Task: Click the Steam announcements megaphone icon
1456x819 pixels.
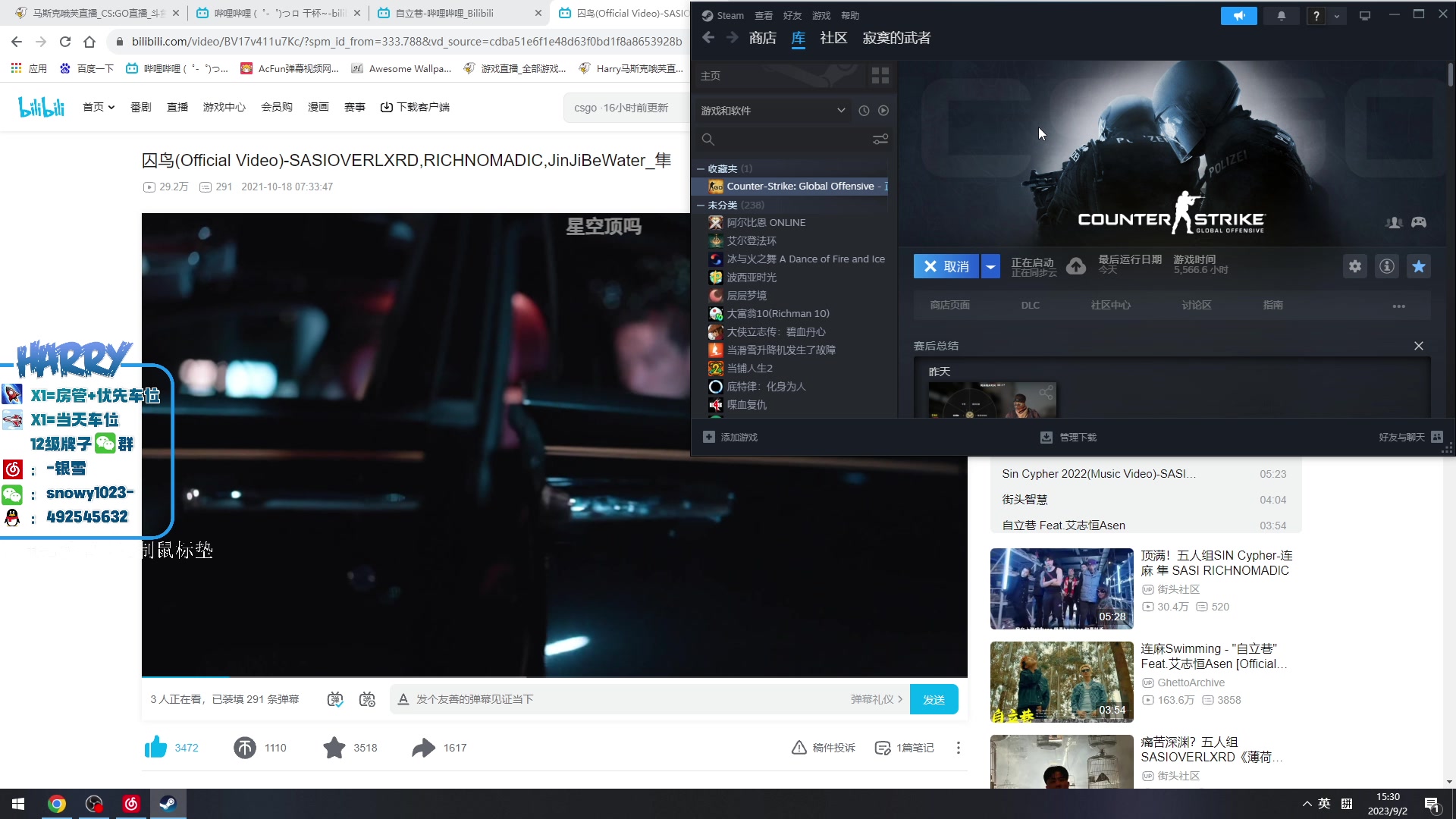Action: [1238, 15]
